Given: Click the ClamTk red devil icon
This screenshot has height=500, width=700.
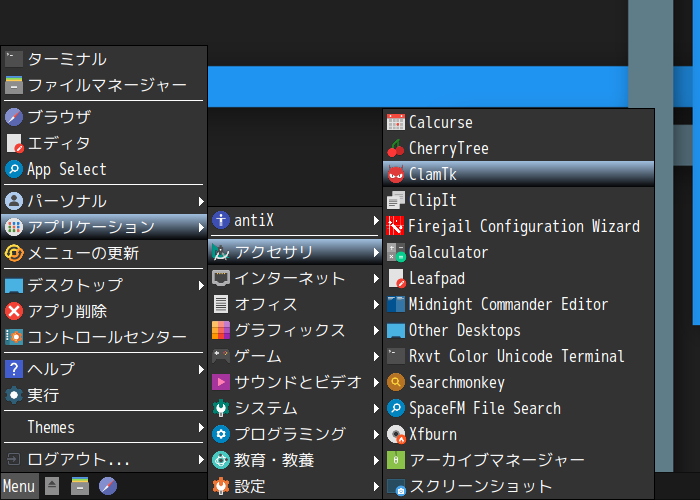Looking at the screenshot, I should click(396, 174).
